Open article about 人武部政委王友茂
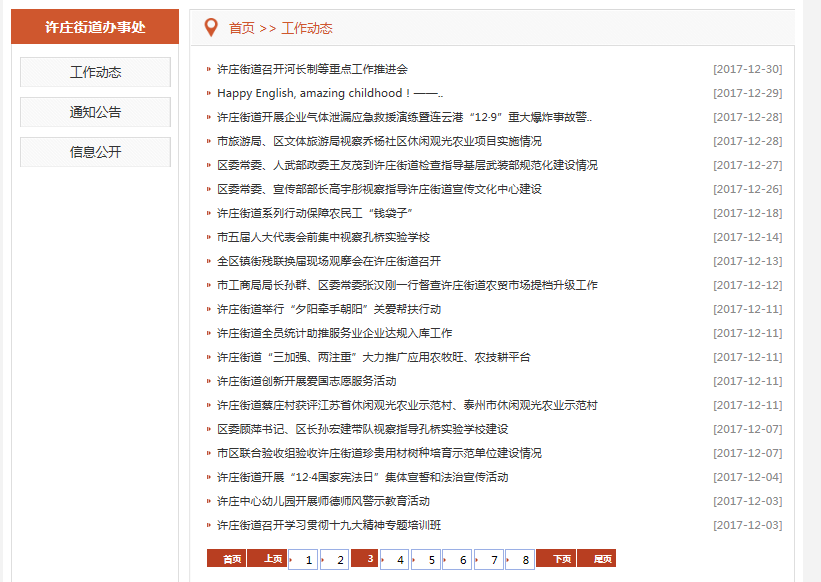The width and height of the screenshot is (821, 582). [x=407, y=165]
